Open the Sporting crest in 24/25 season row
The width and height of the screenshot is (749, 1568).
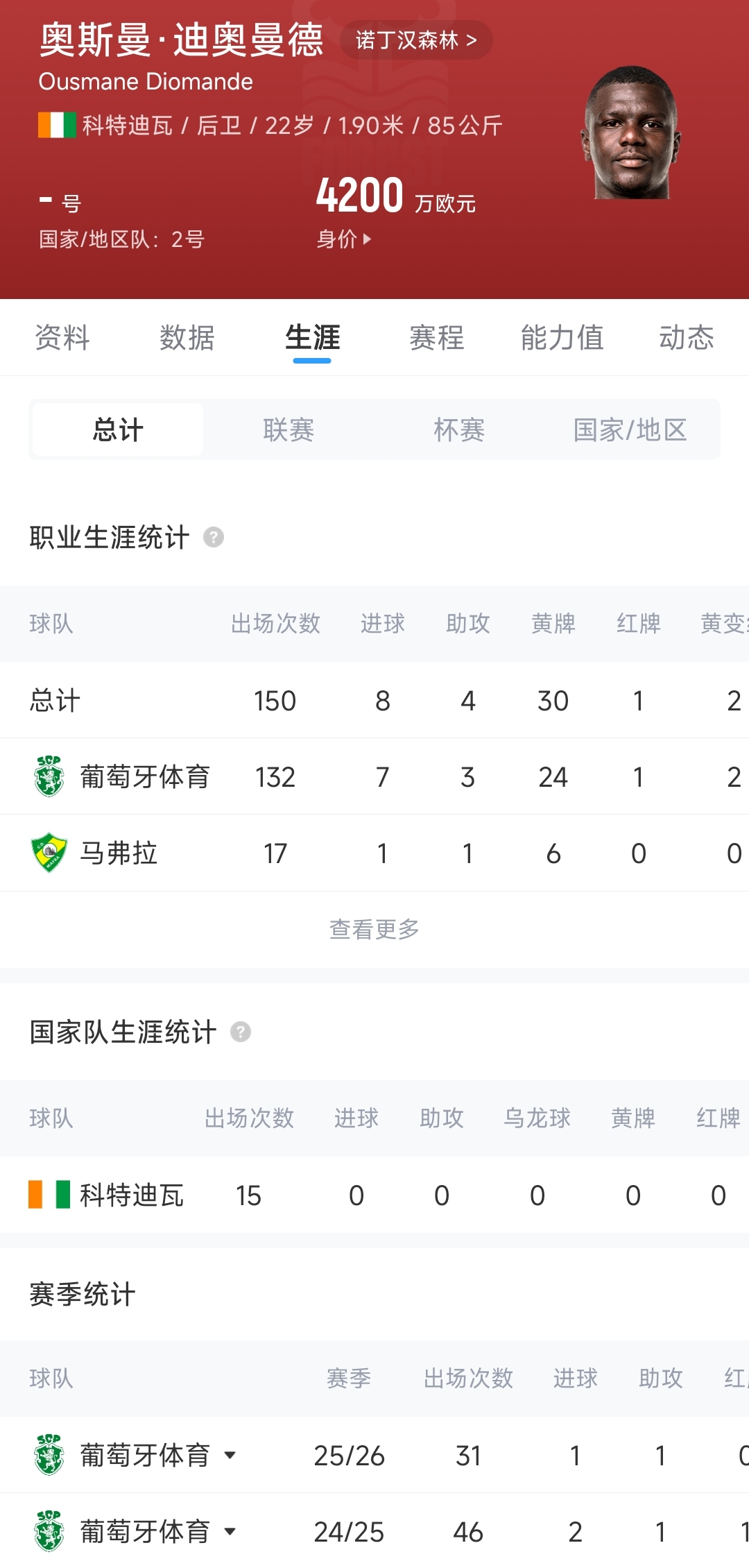pos(49,1531)
